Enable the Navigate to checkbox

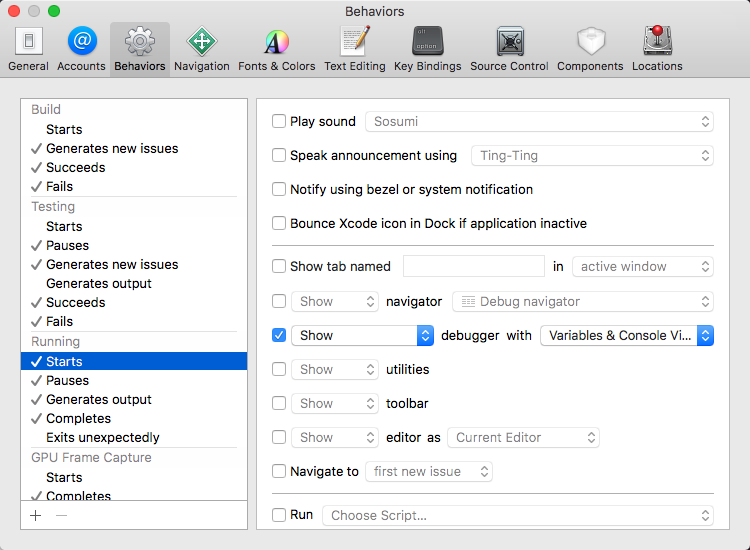tap(279, 471)
